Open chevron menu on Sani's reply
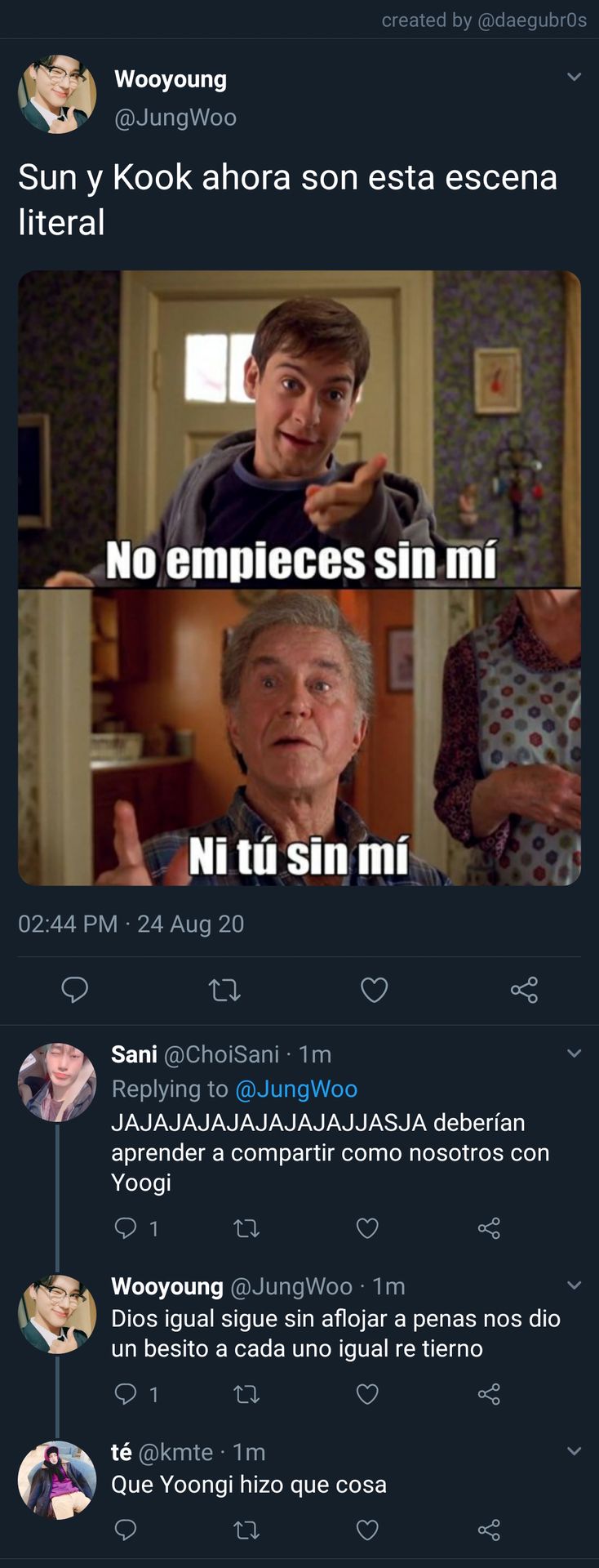 pyautogui.click(x=575, y=1053)
